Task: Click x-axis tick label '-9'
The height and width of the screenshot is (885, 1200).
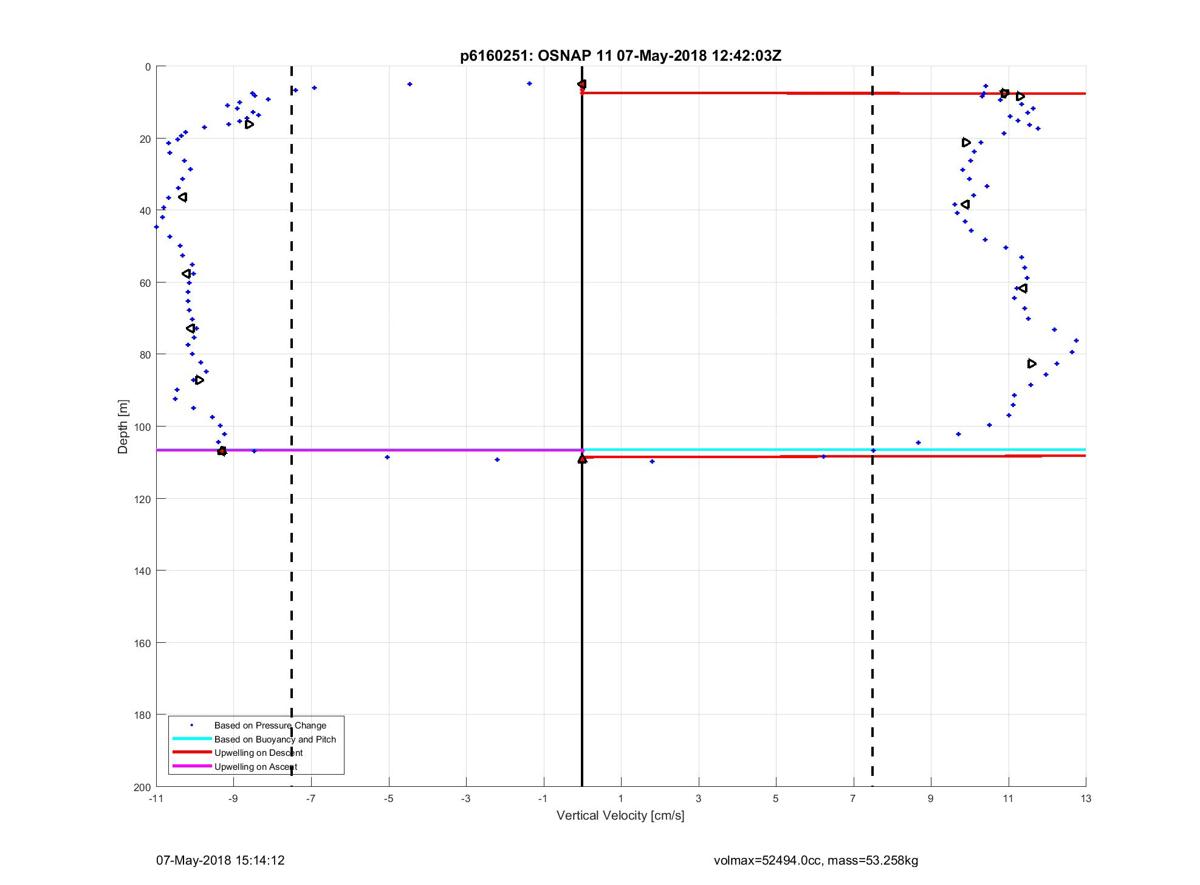Action: (233, 799)
